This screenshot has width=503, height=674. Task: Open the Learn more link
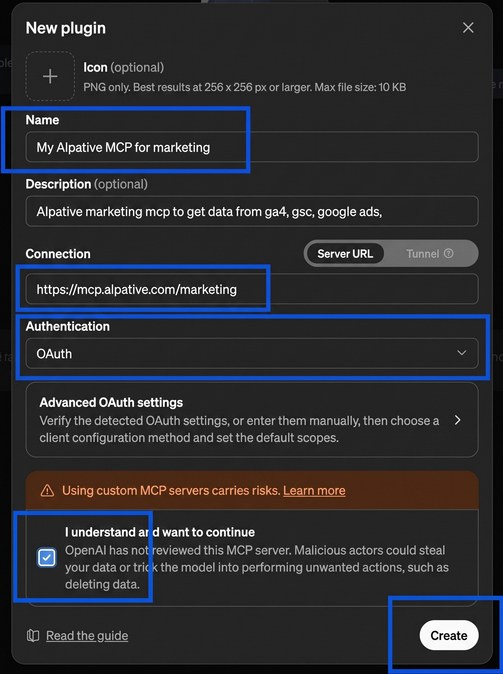point(314,490)
